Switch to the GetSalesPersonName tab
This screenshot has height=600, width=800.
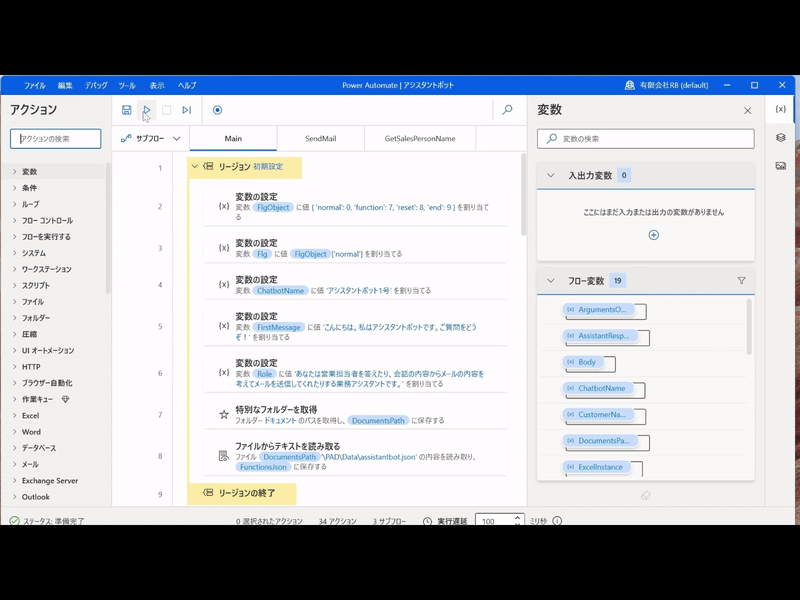[x=420, y=139]
